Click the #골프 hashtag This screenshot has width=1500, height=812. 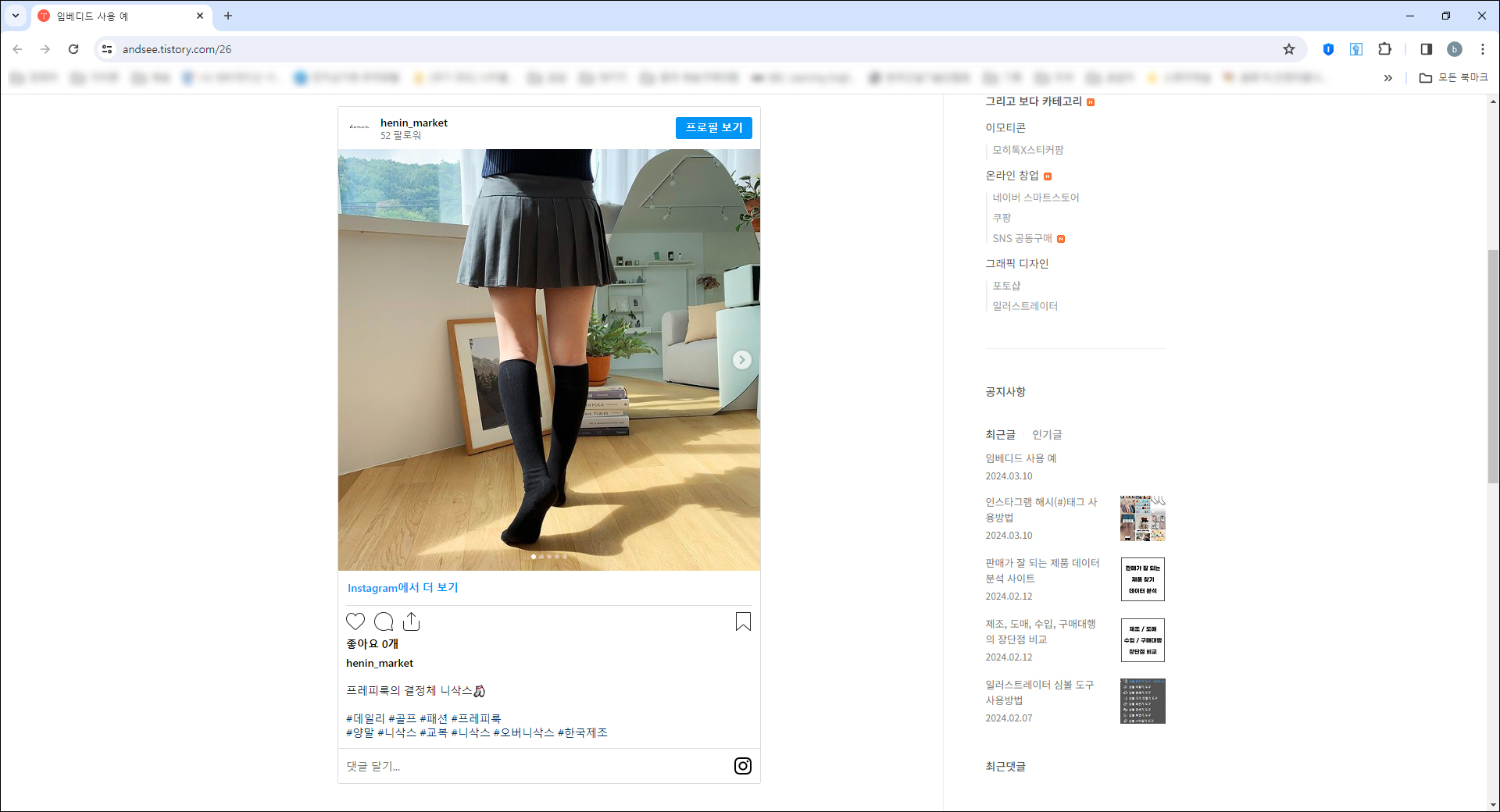tap(402, 718)
